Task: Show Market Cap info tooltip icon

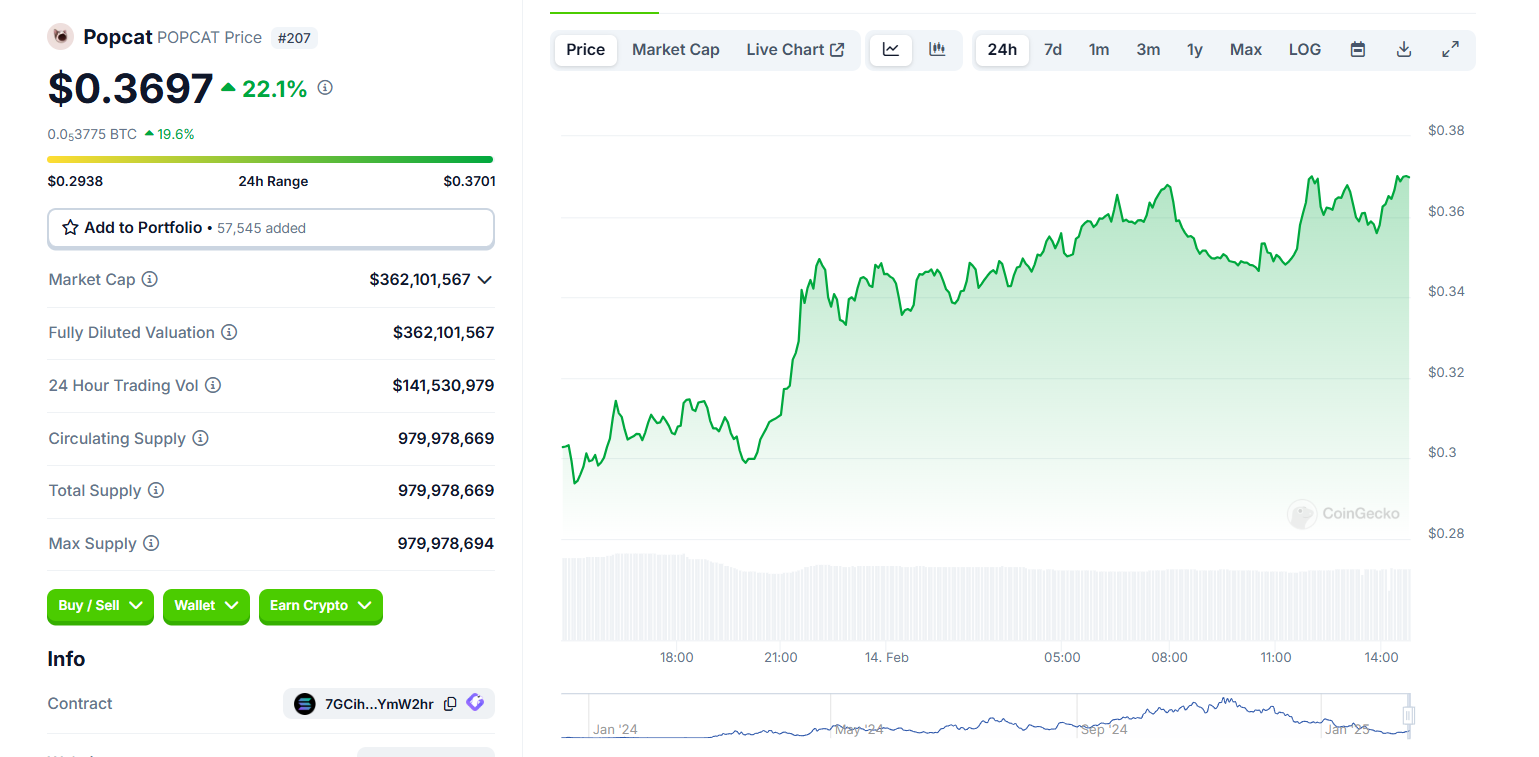Action: 150,280
